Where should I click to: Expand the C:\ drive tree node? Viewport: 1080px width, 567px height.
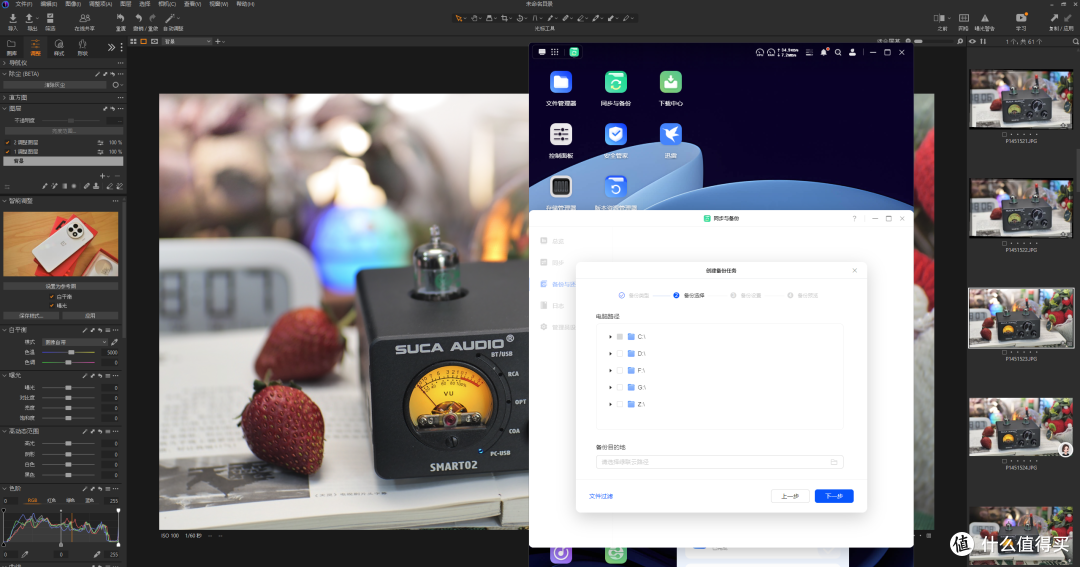pyautogui.click(x=610, y=336)
